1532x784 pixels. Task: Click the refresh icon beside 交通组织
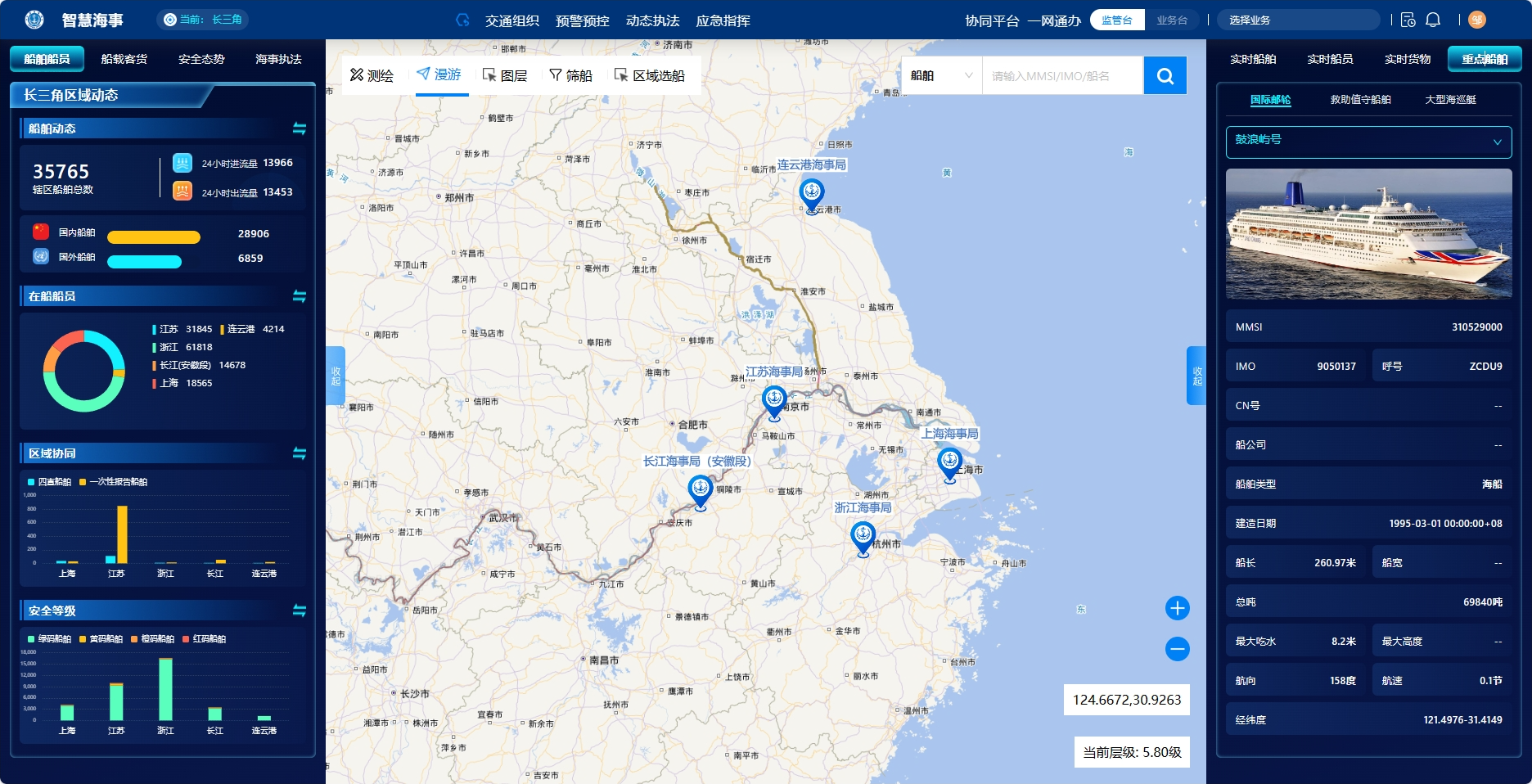pyautogui.click(x=462, y=20)
